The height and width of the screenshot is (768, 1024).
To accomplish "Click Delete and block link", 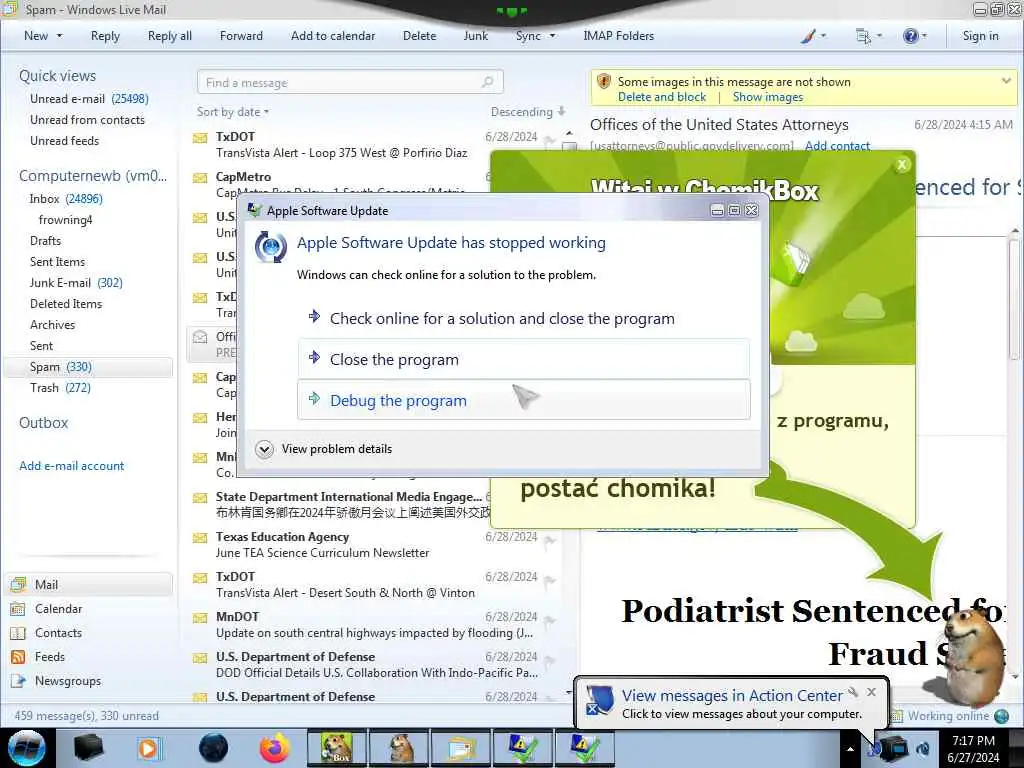I will pyautogui.click(x=662, y=97).
